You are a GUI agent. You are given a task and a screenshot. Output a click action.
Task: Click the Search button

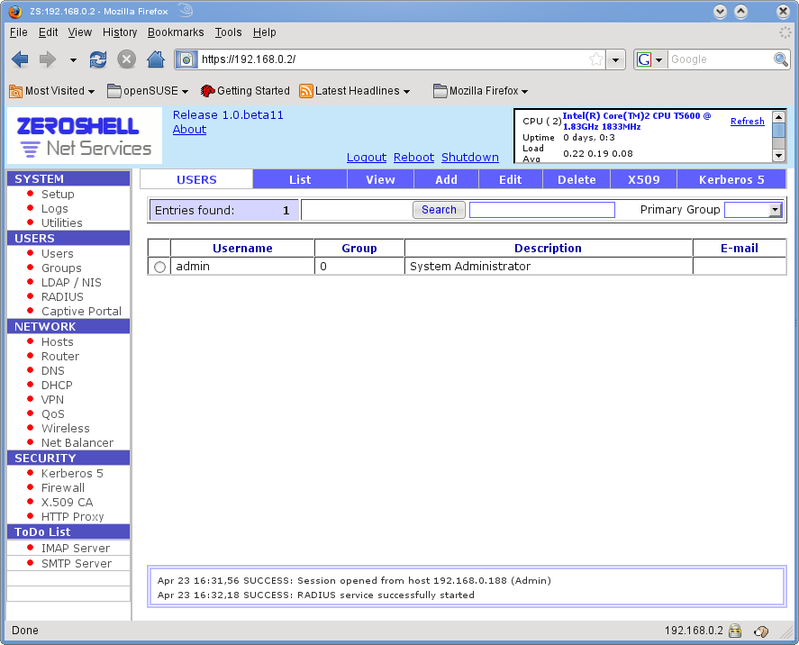pos(438,210)
